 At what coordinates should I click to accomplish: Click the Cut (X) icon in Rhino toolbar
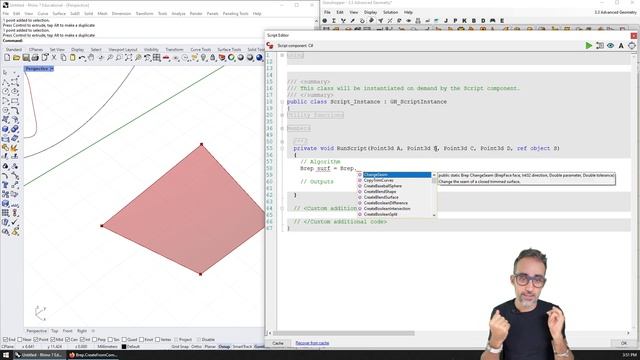click(x=54, y=58)
